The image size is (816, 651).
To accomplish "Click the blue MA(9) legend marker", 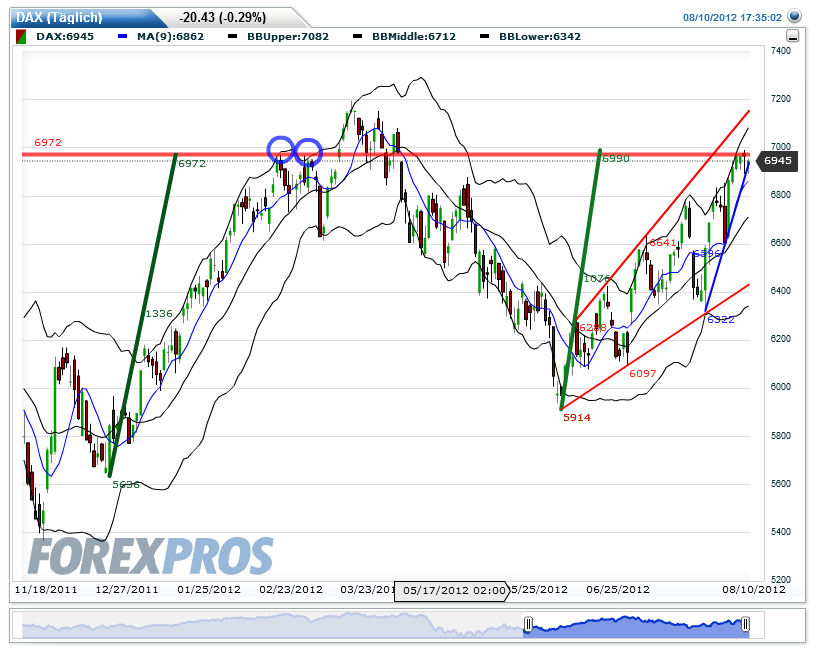I will (124, 35).
